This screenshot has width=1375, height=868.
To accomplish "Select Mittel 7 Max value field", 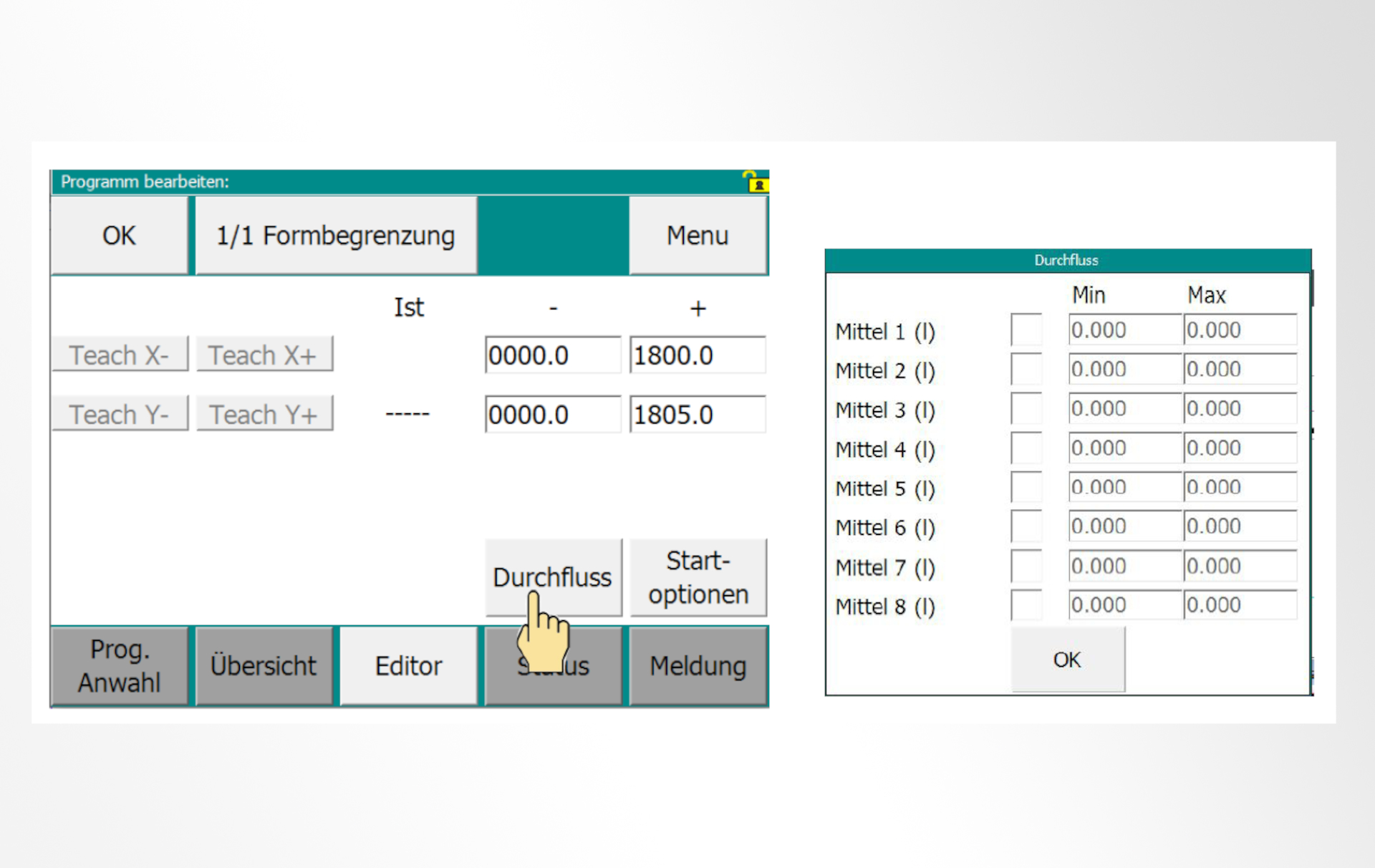I will [x=1240, y=566].
